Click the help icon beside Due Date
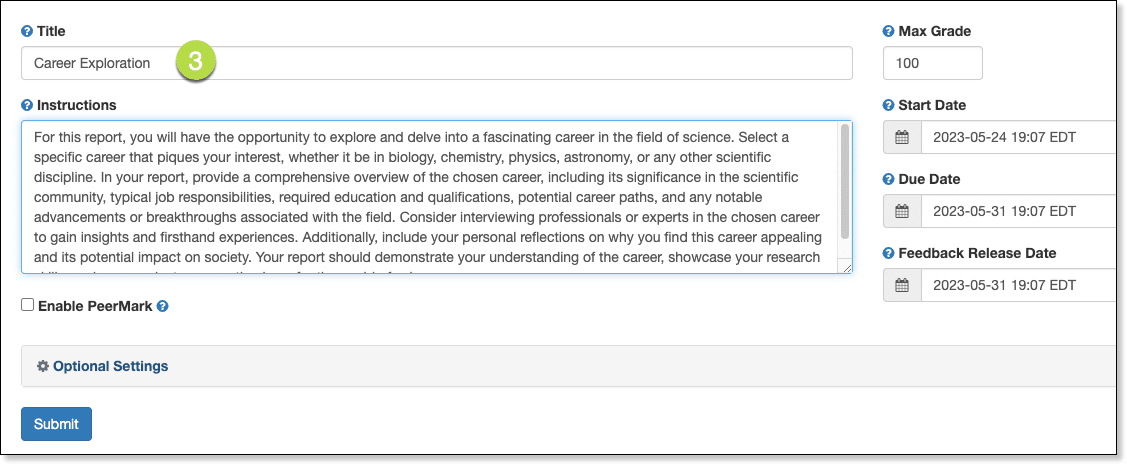This screenshot has width=1127, height=465. point(889,179)
